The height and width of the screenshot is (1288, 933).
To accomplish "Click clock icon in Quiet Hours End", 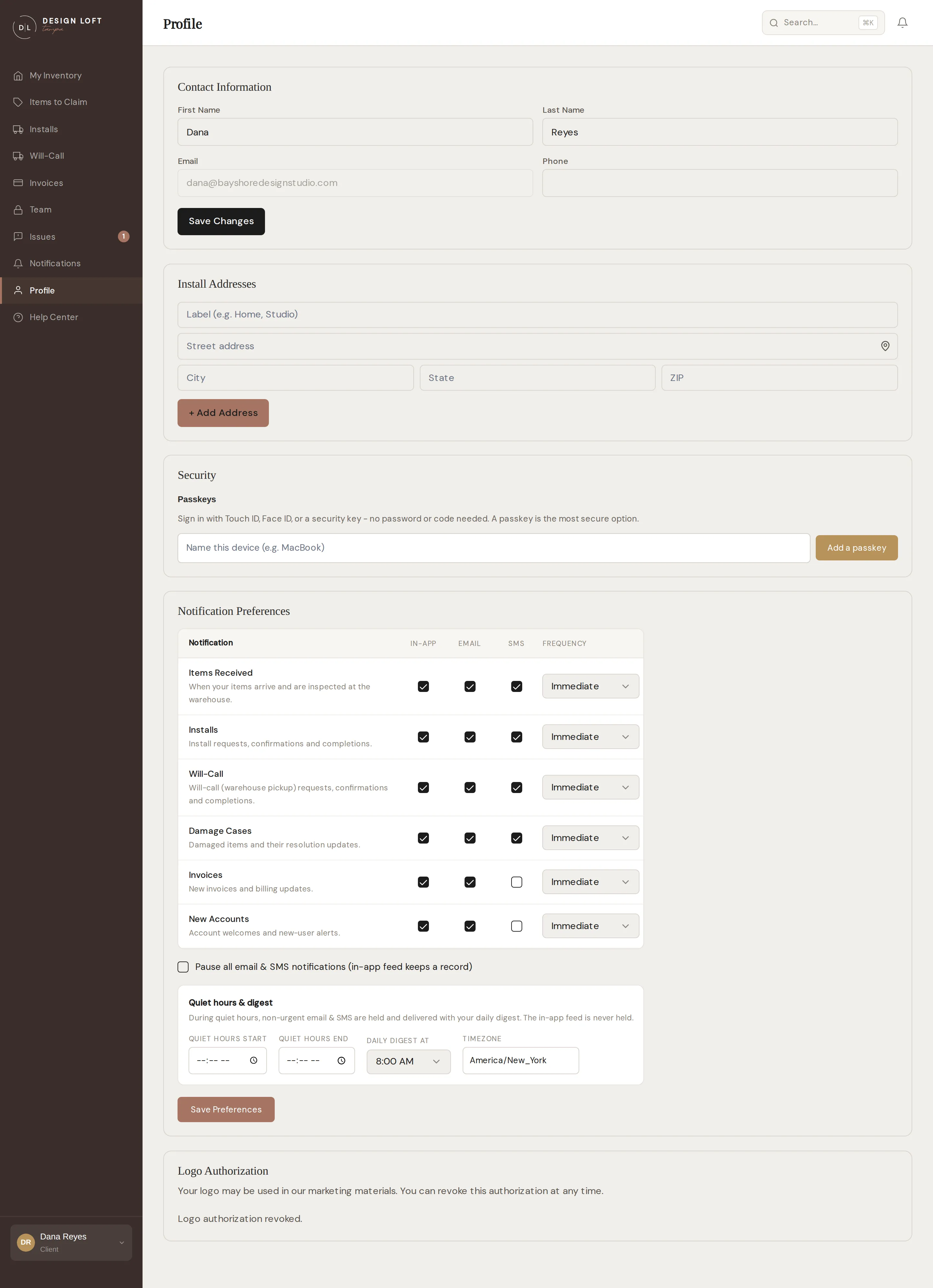I will (341, 1060).
